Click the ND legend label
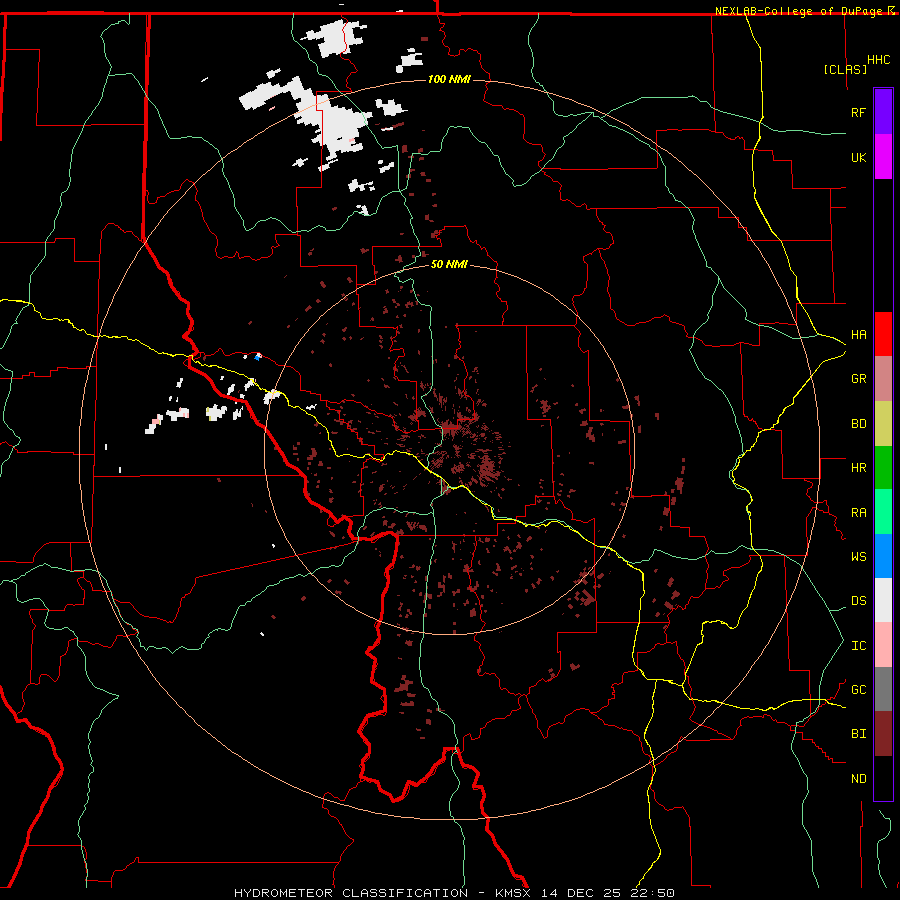 point(858,779)
